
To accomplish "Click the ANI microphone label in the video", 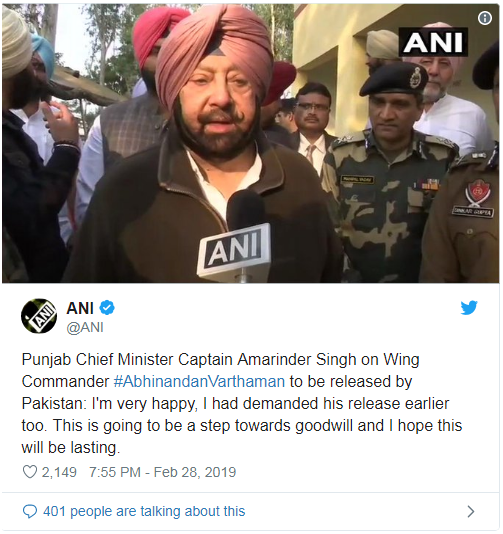I will pyautogui.click(x=235, y=248).
